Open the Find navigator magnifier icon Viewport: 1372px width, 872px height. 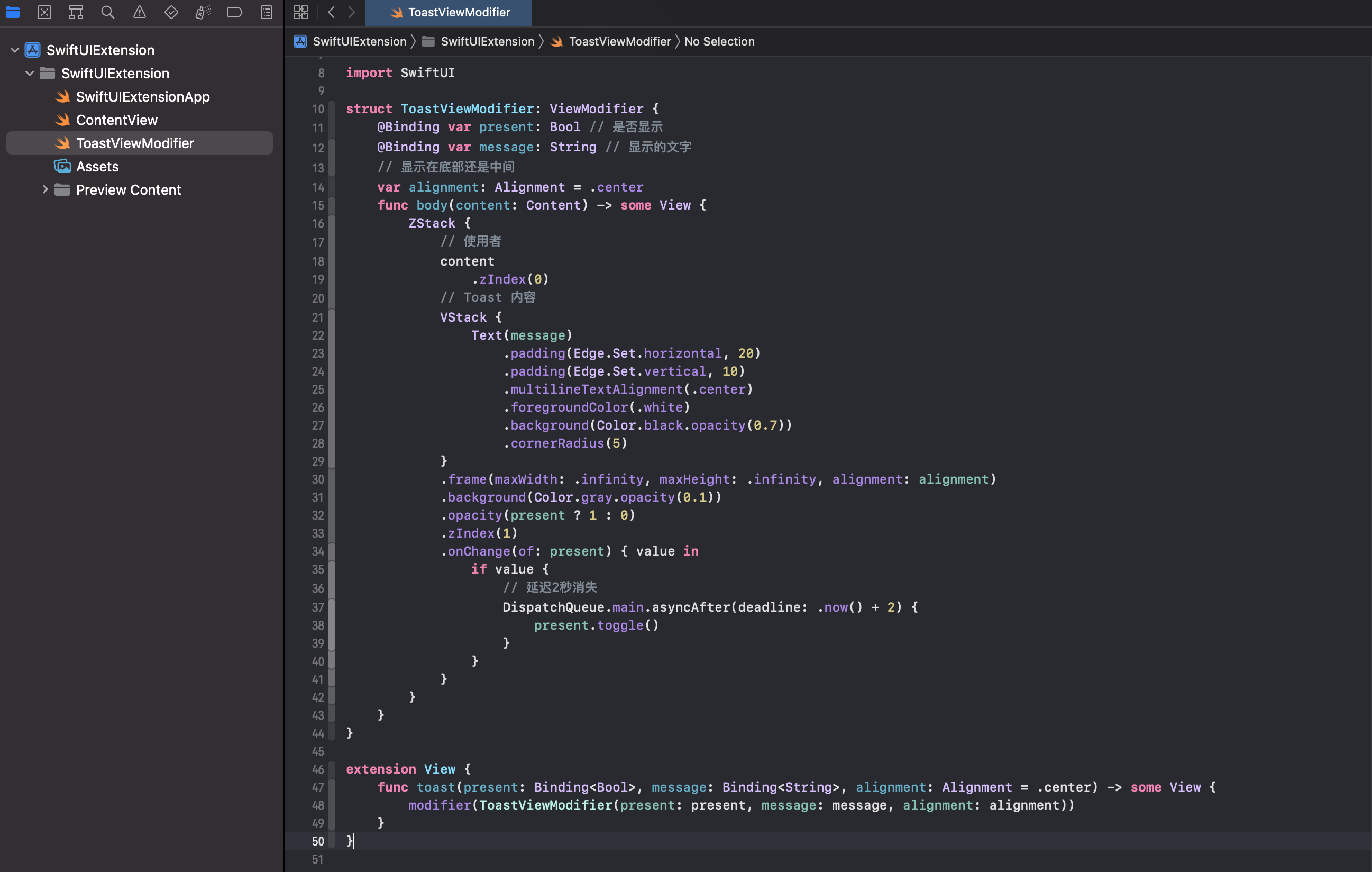click(108, 12)
